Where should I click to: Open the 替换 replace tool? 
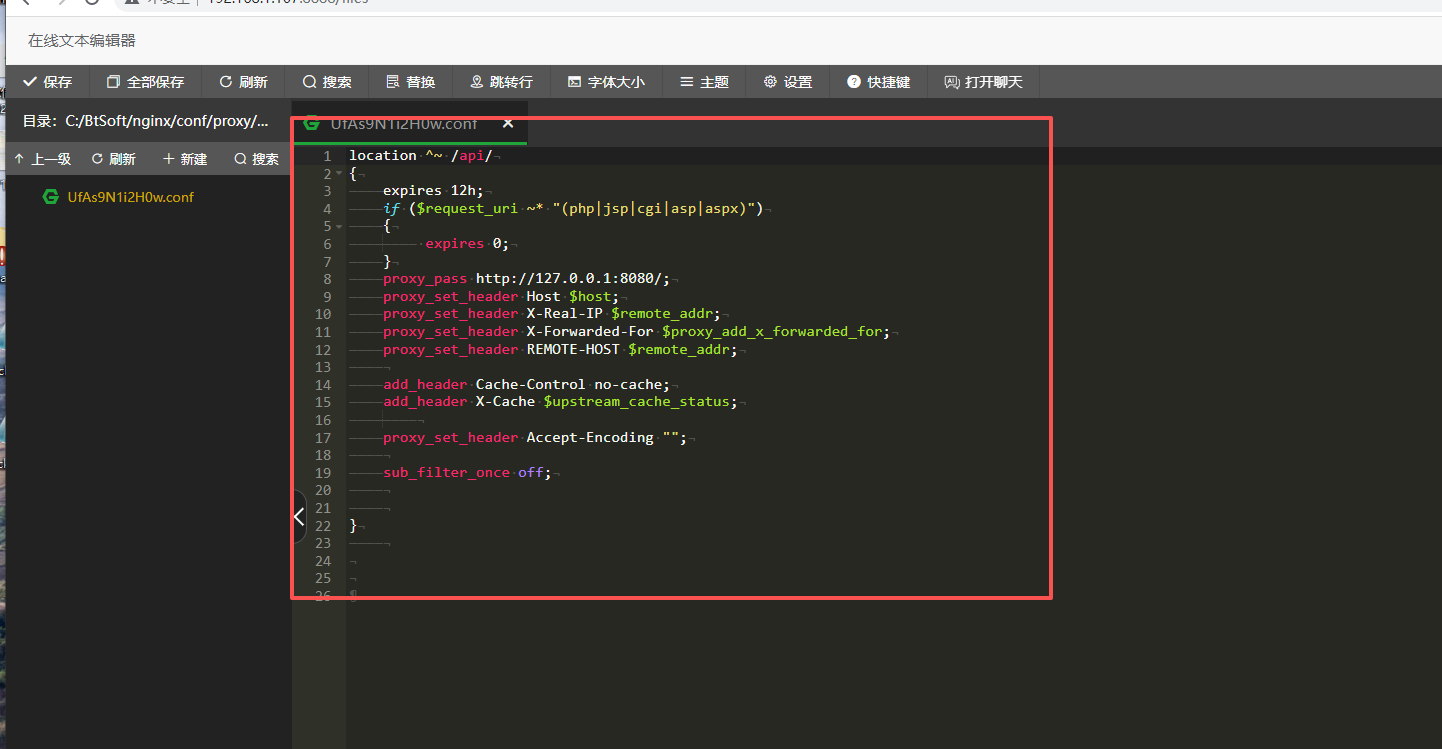click(410, 82)
